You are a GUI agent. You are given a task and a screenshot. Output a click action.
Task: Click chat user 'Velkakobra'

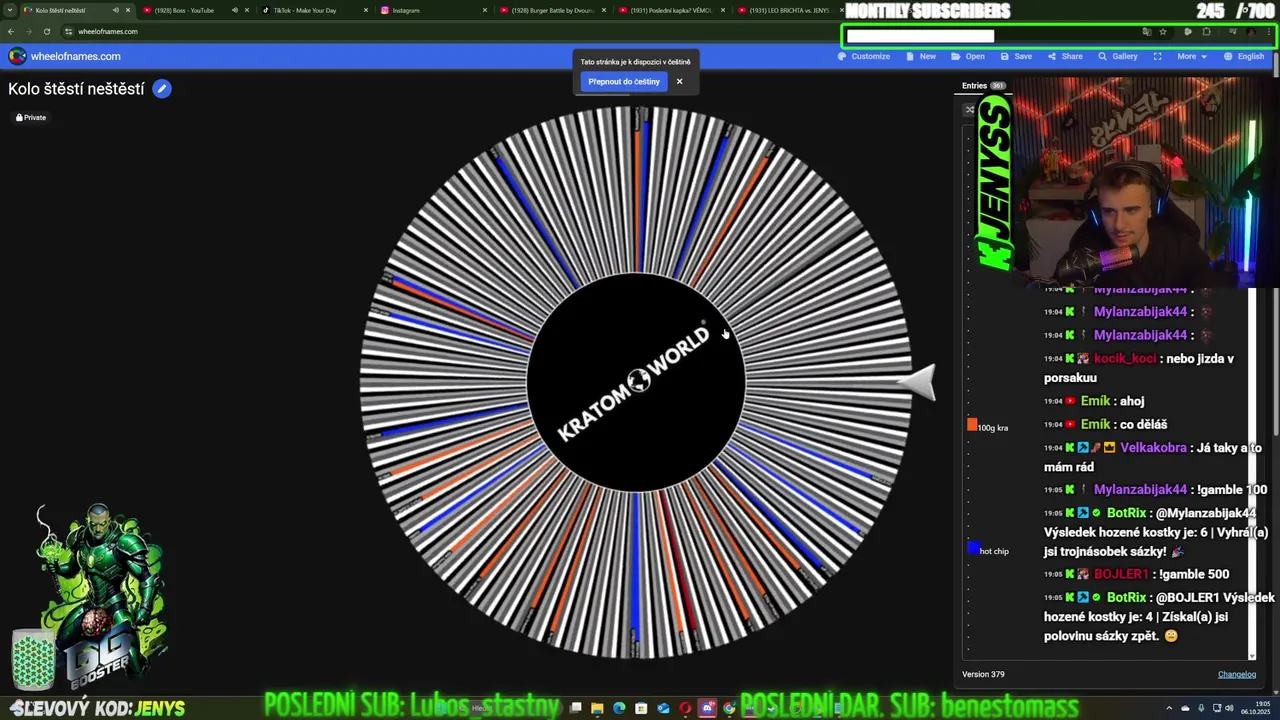coord(1155,447)
